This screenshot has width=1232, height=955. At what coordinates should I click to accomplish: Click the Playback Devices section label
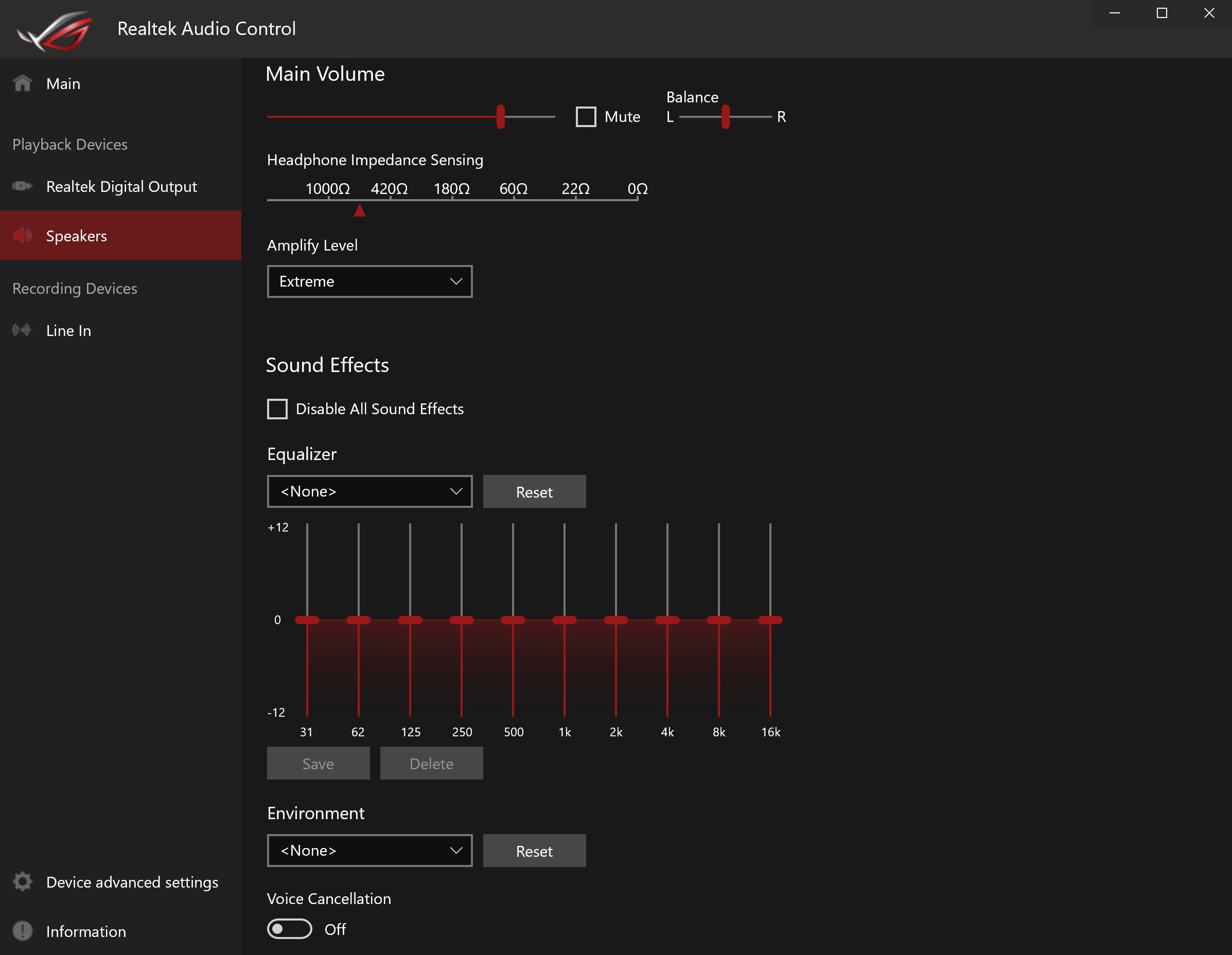click(70, 145)
